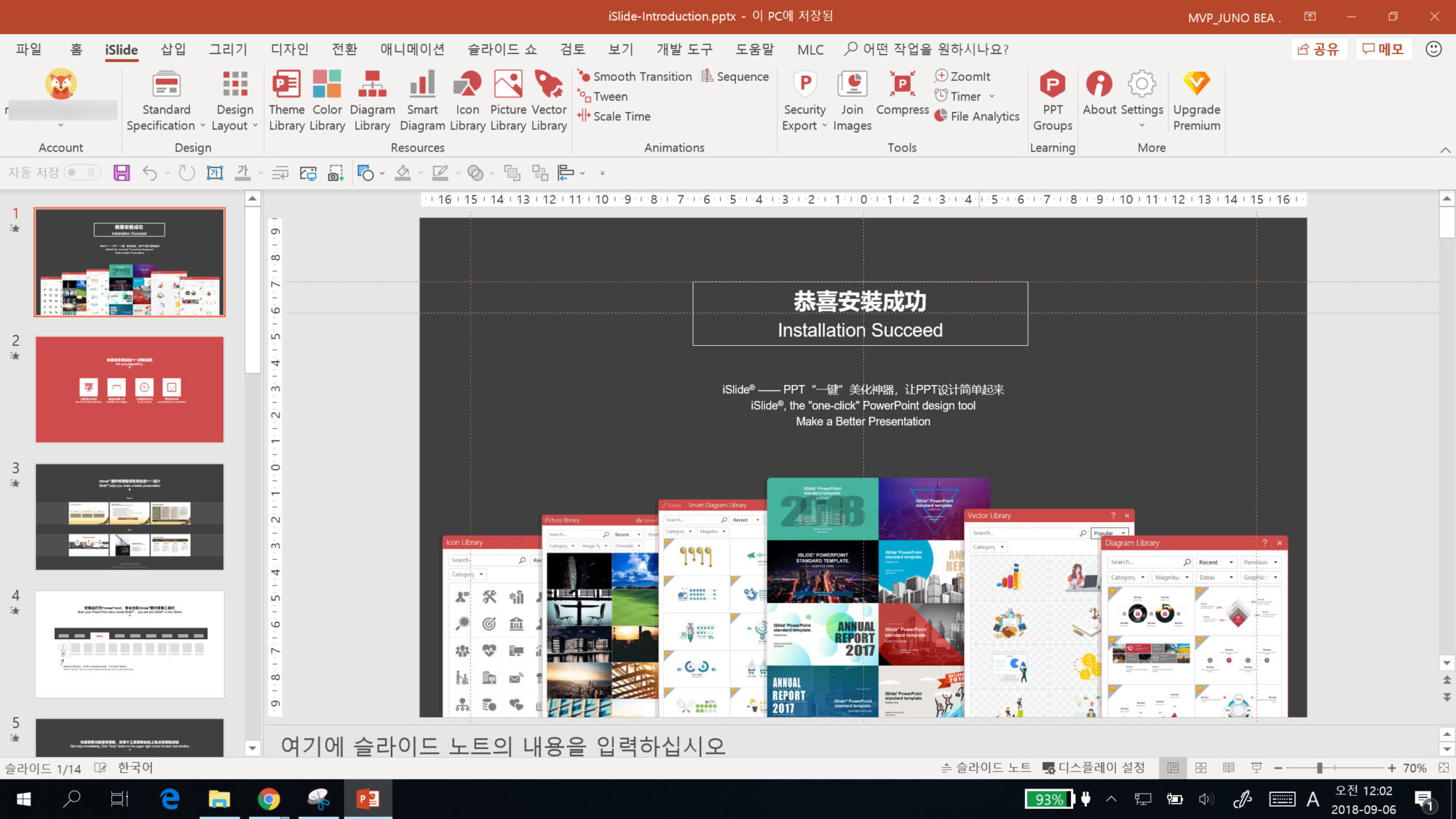Open the 파일 menu tab
The width and height of the screenshot is (1456, 819).
[x=29, y=49]
